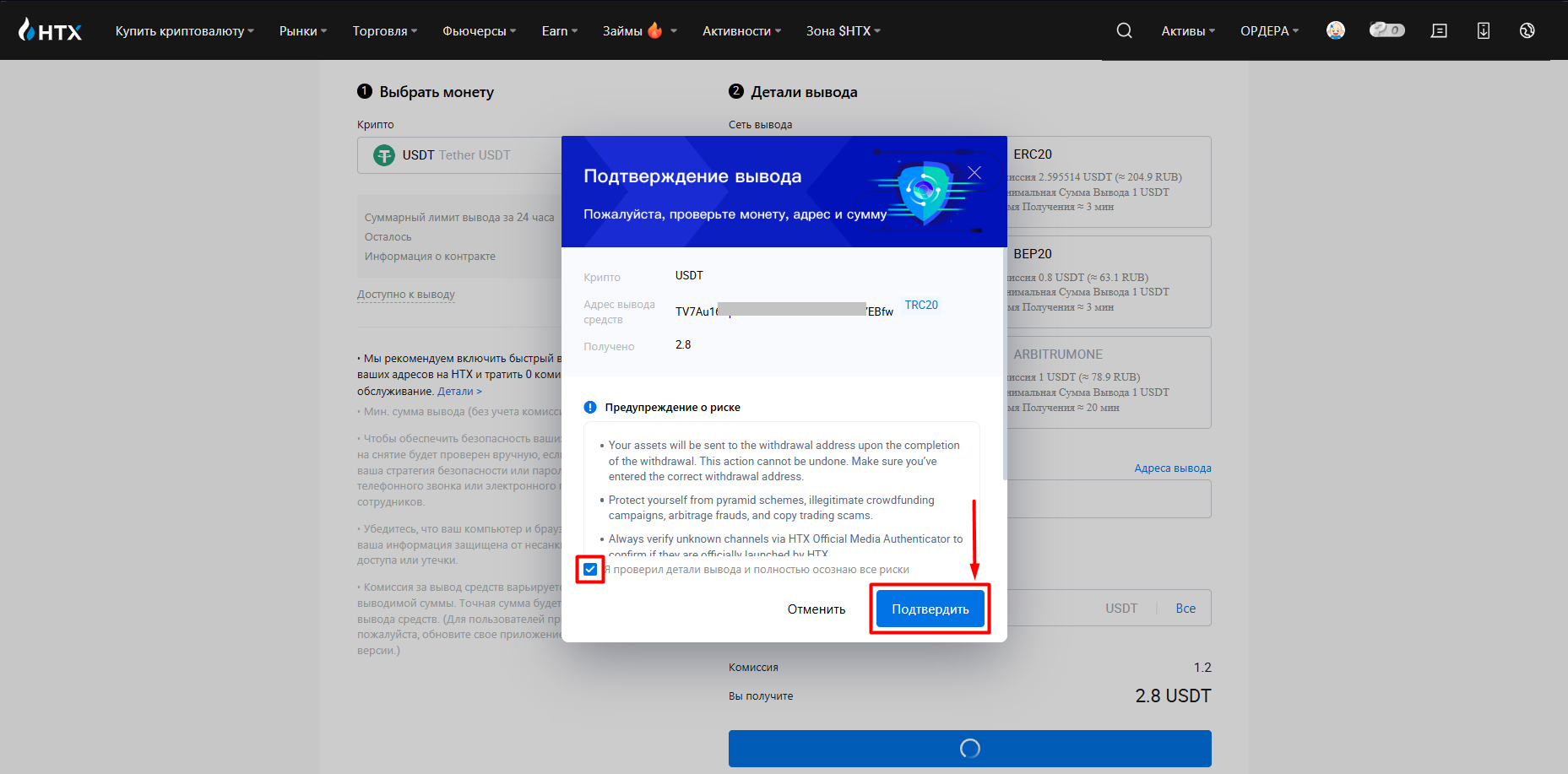The image size is (1568, 774).
Task: Click the dialog scrollbar
Action: pos(1004,363)
